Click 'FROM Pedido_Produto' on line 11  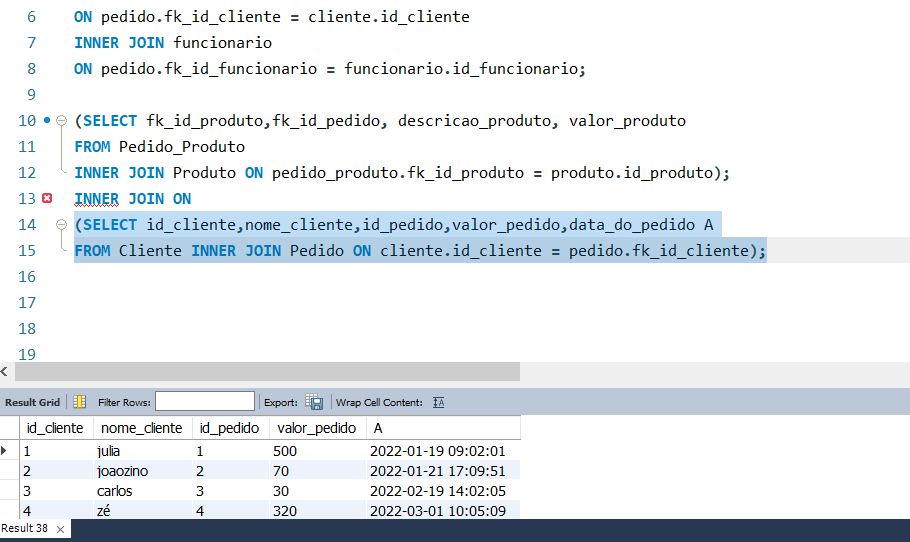pos(160,146)
